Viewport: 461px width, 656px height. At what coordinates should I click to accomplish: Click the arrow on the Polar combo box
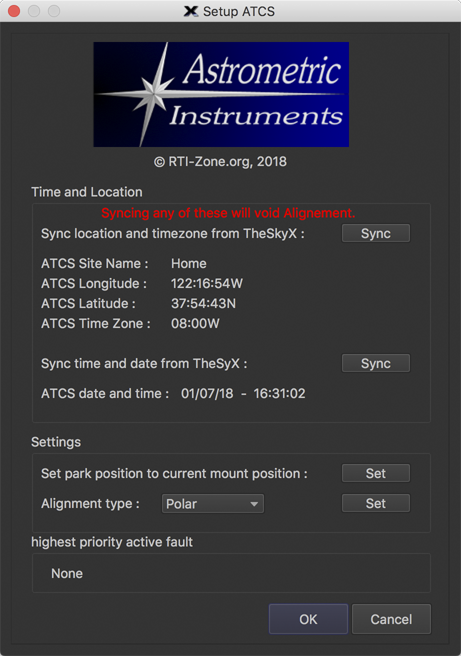[x=254, y=504]
